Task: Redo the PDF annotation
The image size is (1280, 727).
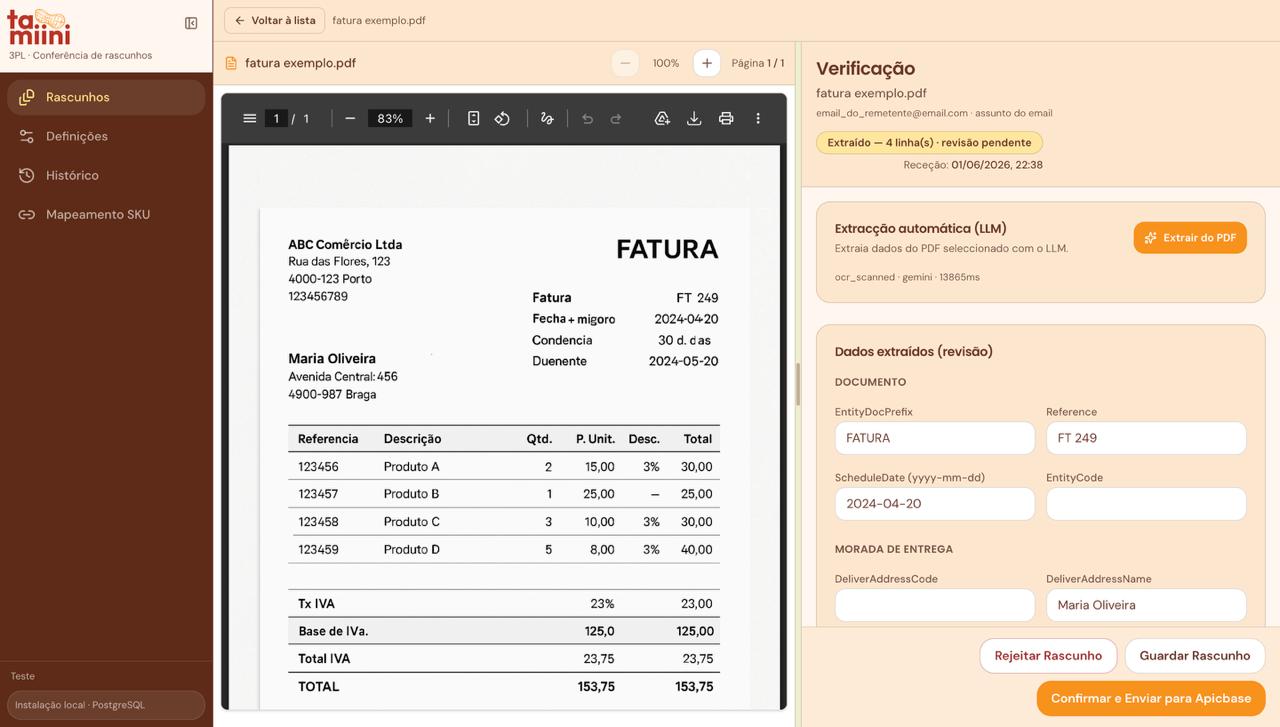Action: [616, 118]
